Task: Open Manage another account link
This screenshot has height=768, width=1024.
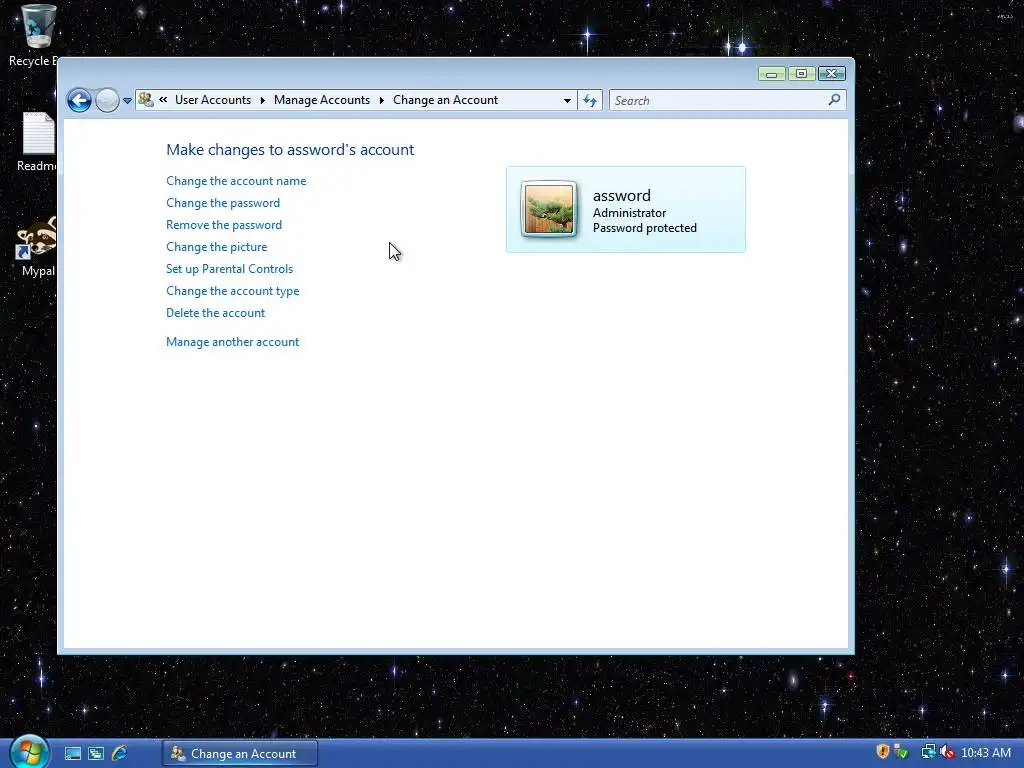Action: (x=232, y=342)
